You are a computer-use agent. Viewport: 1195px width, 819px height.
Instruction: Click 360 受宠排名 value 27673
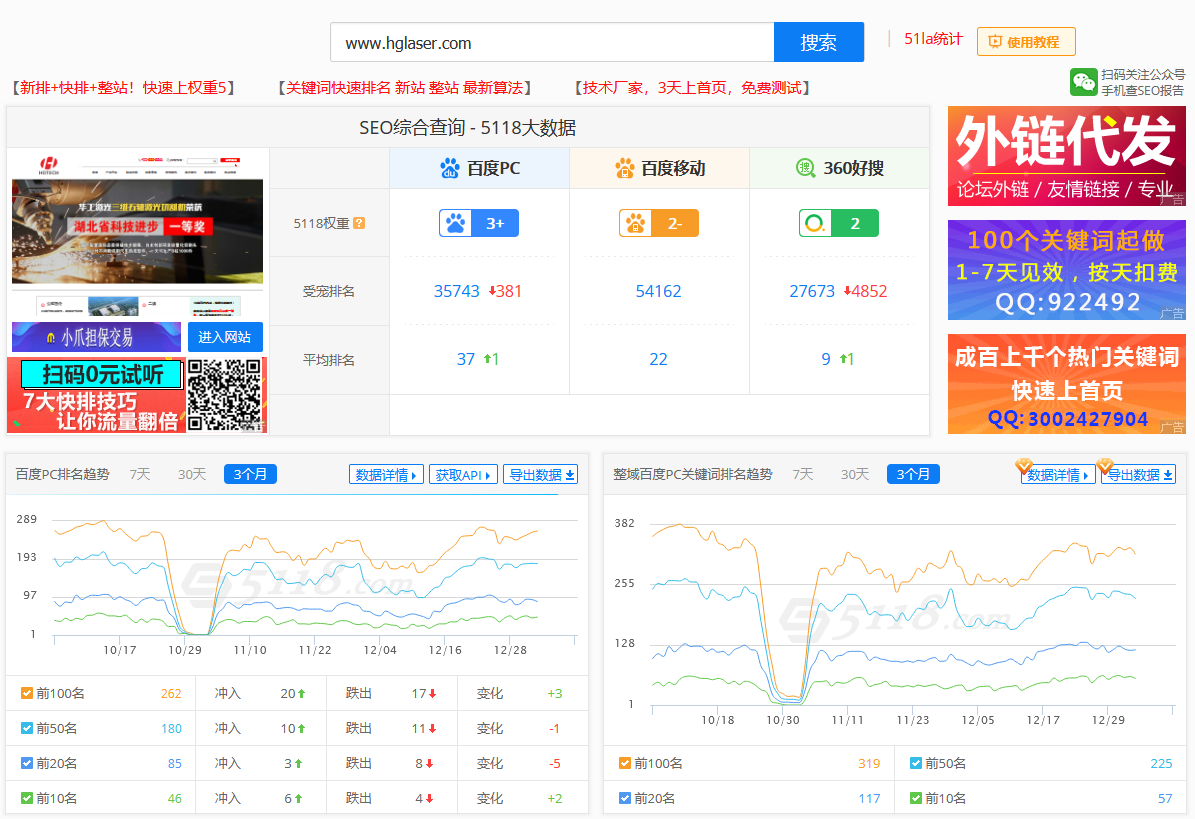coord(812,291)
